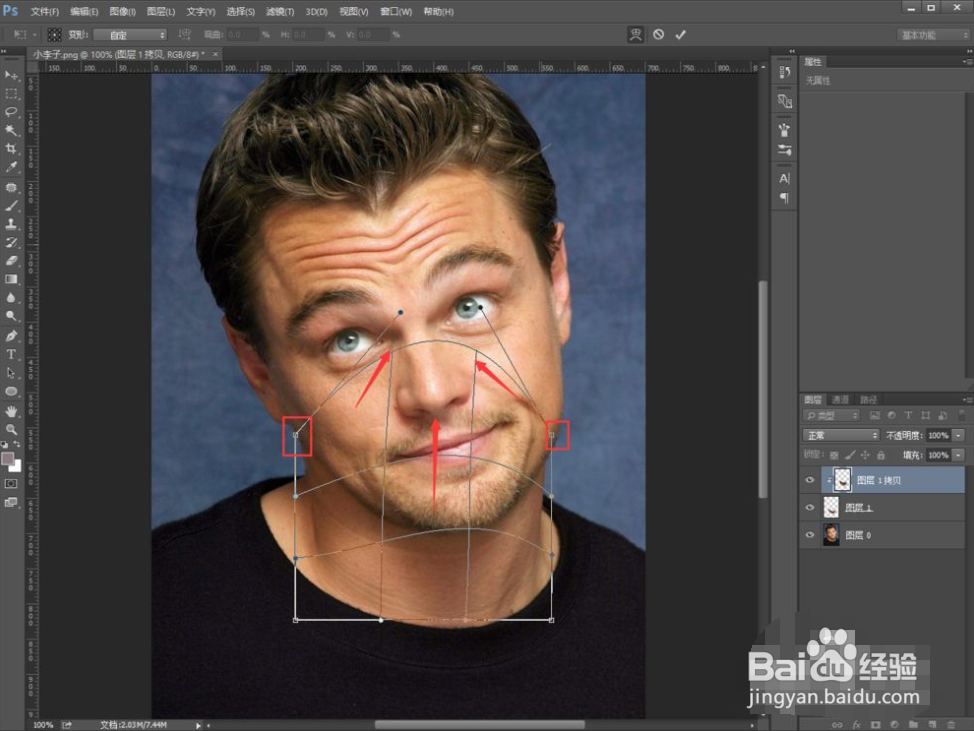Click the opacity 100% field
Image resolution: width=974 pixels, height=731 pixels.
[x=938, y=435]
